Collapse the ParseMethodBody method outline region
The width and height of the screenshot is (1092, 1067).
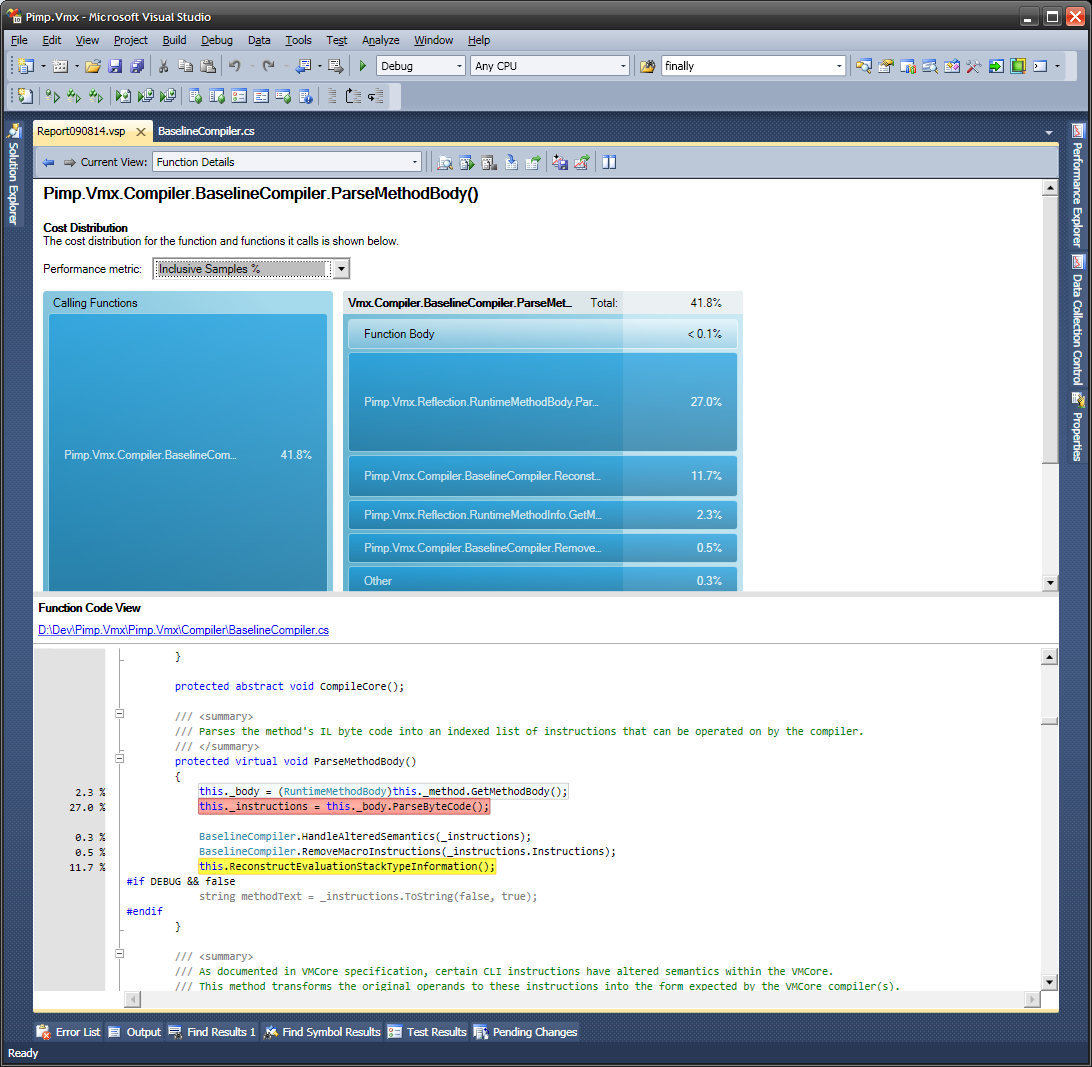pos(120,758)
